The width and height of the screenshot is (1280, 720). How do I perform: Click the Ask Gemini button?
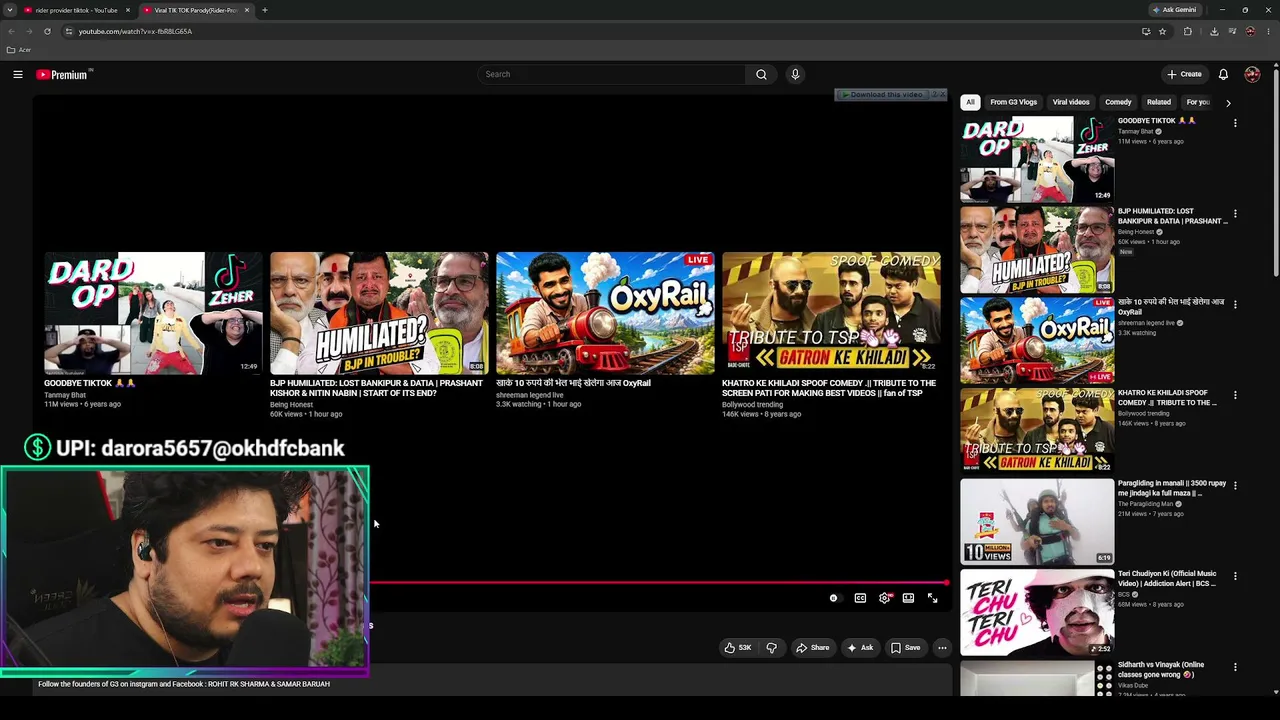coord(1174,10)
